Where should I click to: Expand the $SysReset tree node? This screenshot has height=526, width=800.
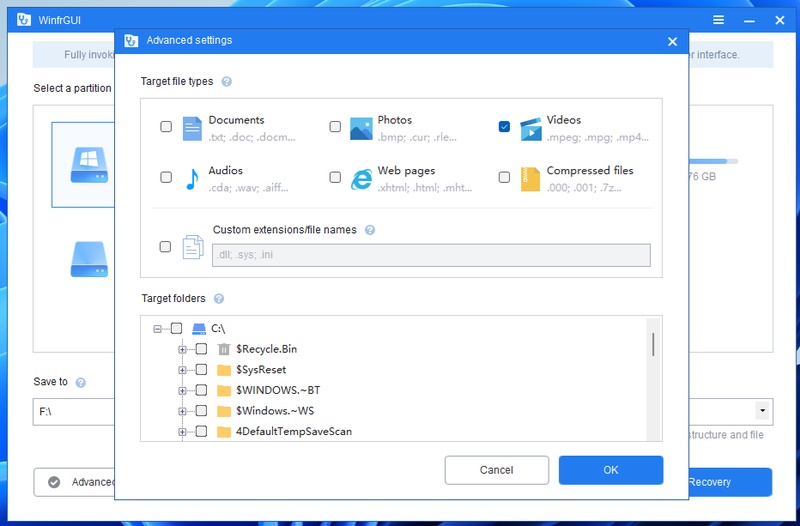[x=182, y=370]
